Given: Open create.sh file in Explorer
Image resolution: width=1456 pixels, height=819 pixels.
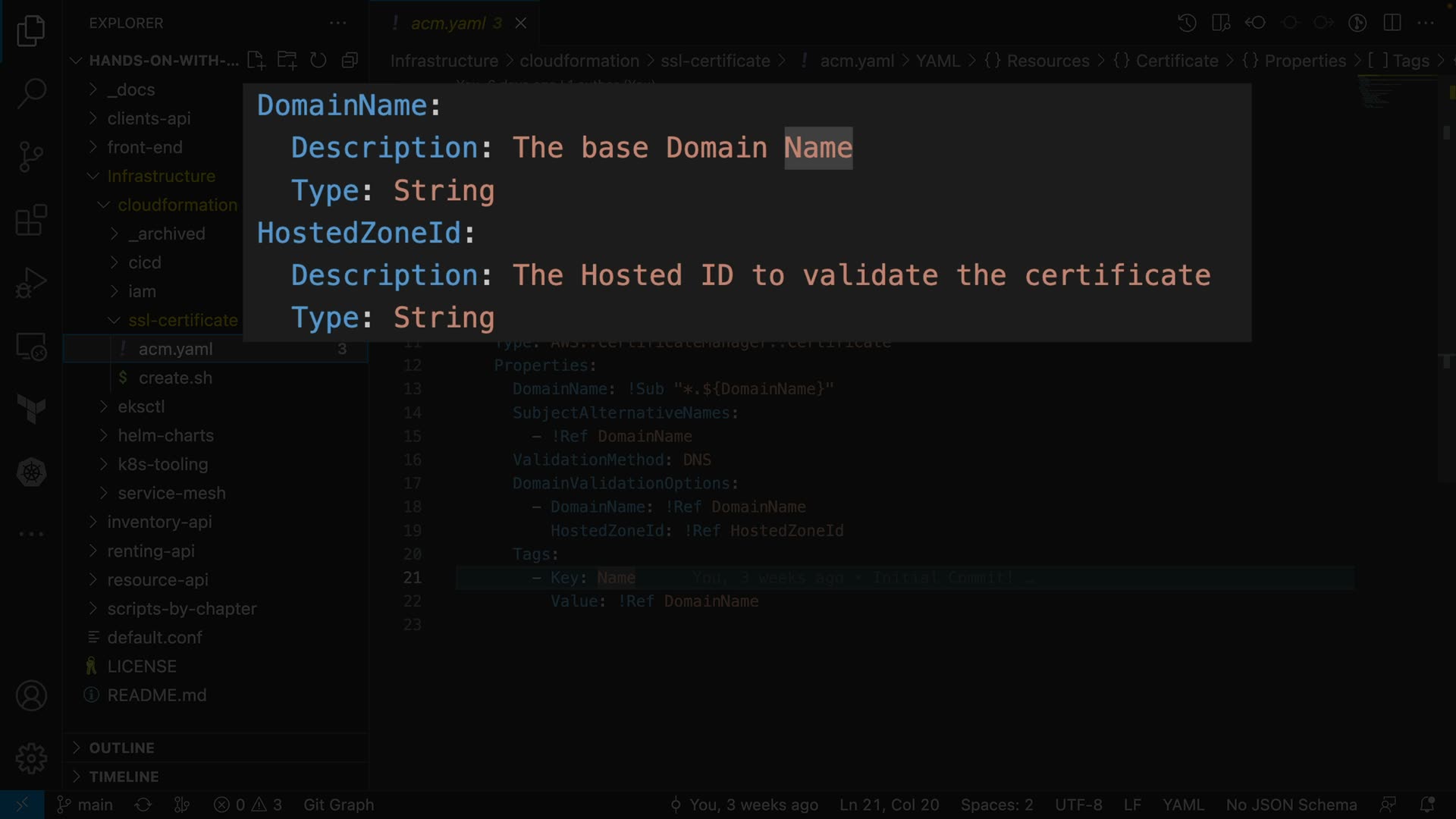Looking at the screenshot, I should pos(175,378).
